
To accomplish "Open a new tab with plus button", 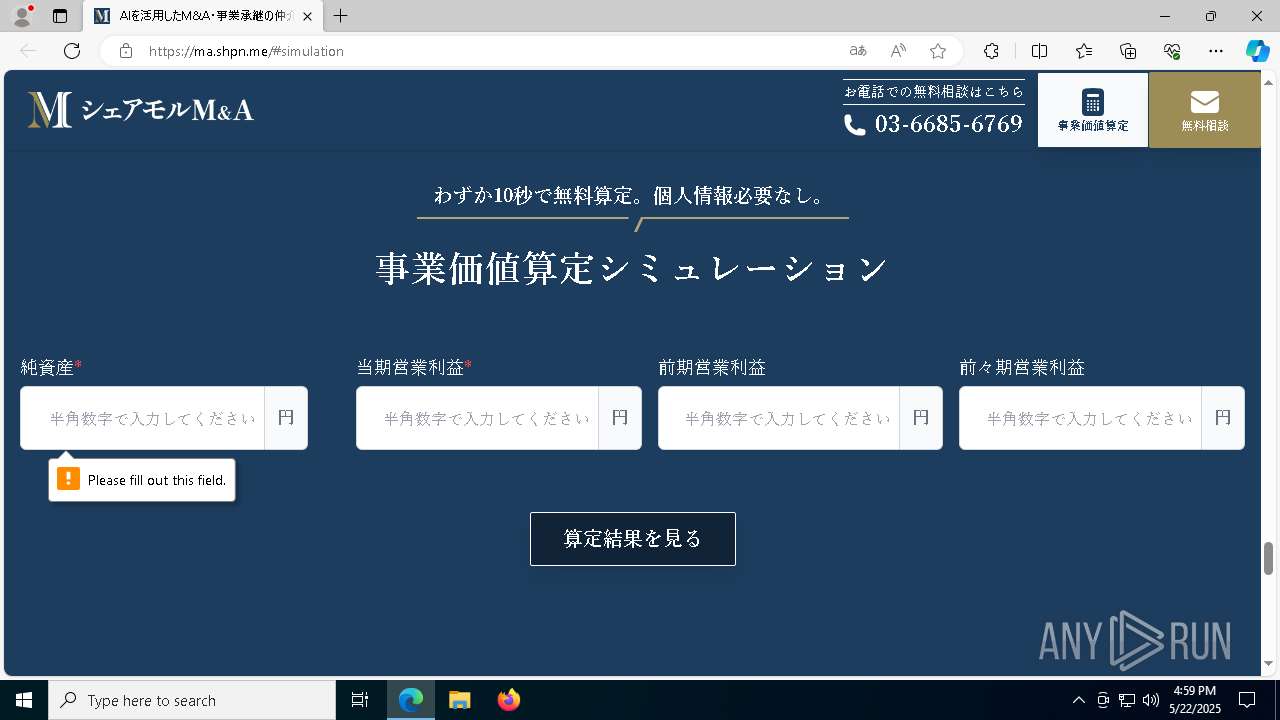I will [341, 16].
